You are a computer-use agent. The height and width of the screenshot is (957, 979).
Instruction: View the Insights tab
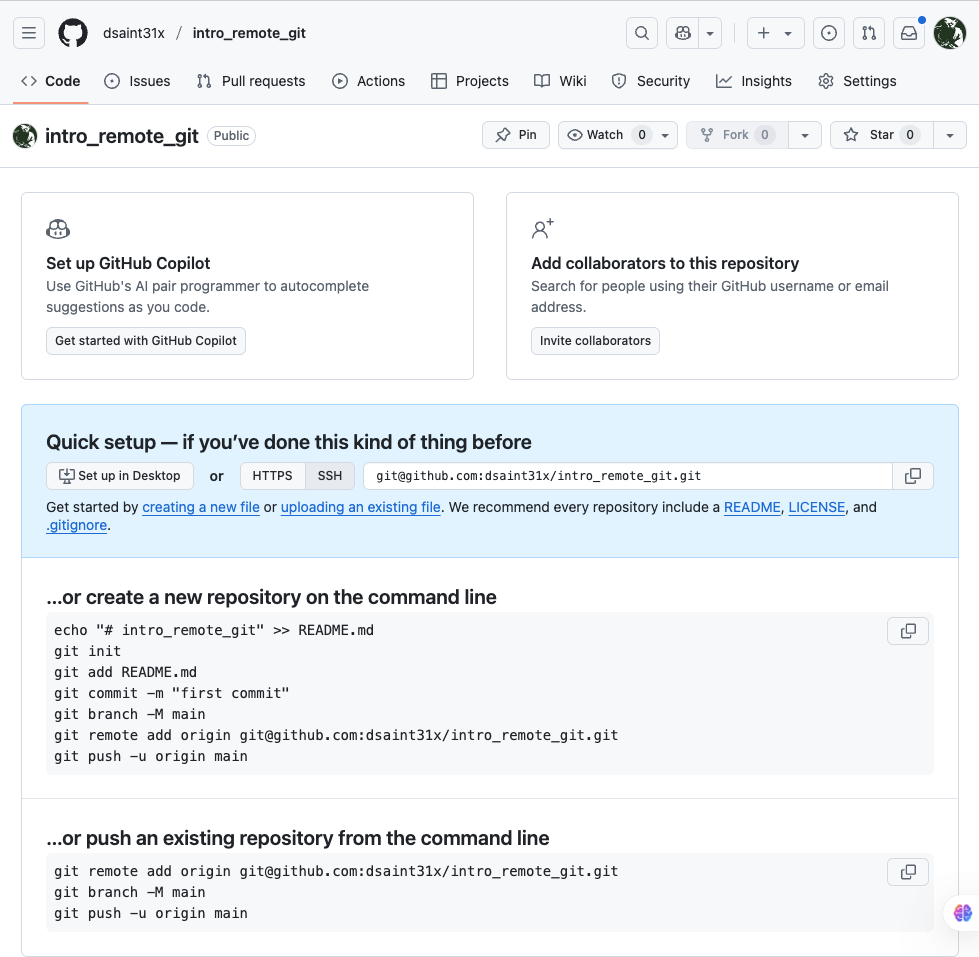pos(754,81)
